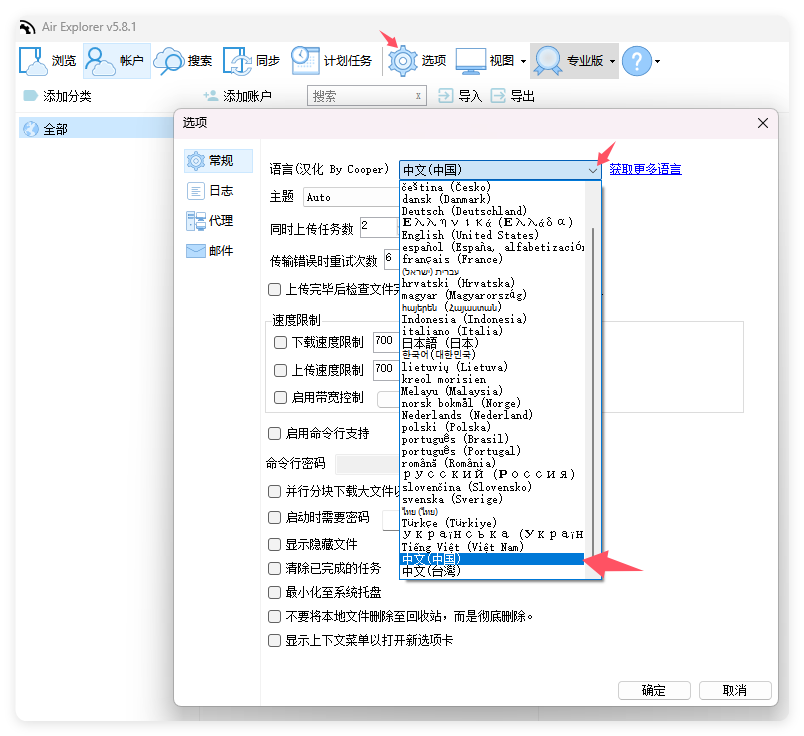Toggle 显示隐藏文件 checkbox
Screen dimensions: 804x736
coord(274,544)
